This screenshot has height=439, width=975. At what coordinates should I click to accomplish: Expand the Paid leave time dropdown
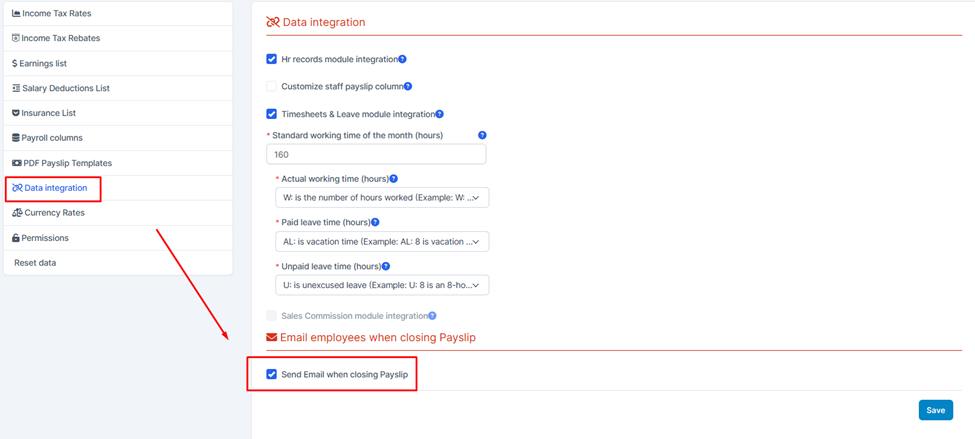(382, 241)
